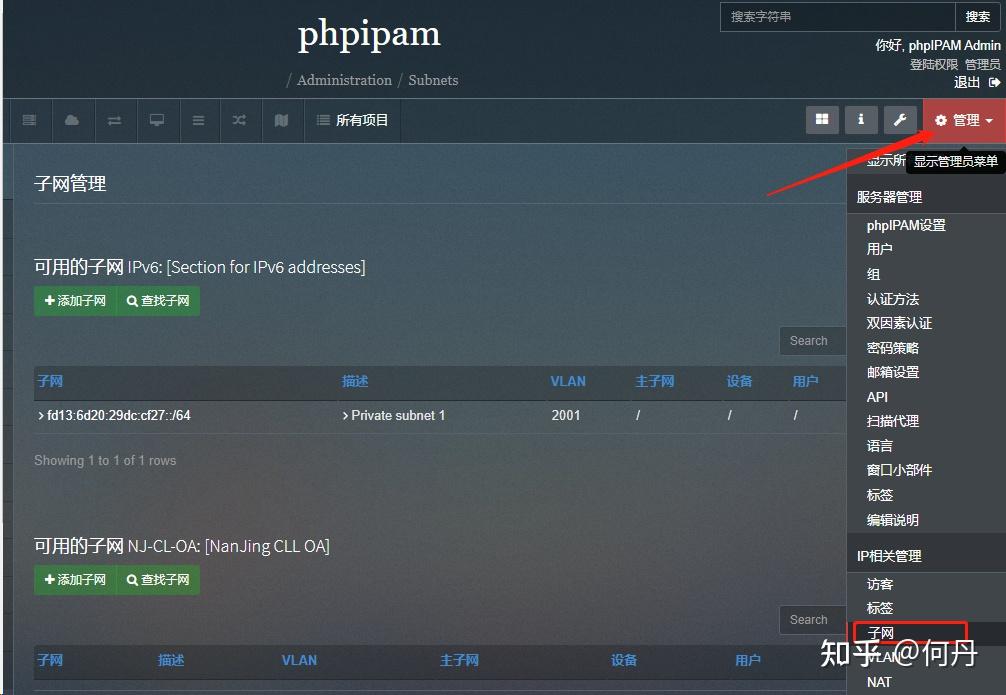Screen dimensions: 1006x695
Task: Open 邮箱设置 in the admin menu
Action: point(892,372)
